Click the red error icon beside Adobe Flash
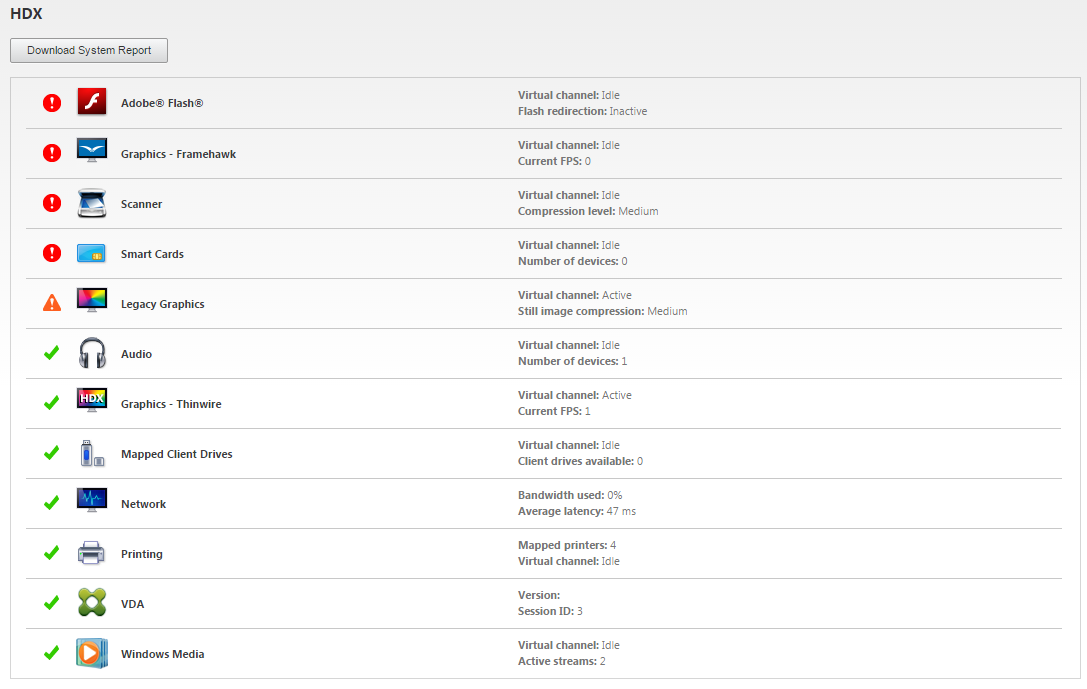Viewport: 1087px width, 689px height. pyautogui.click(x=52, y=103)
